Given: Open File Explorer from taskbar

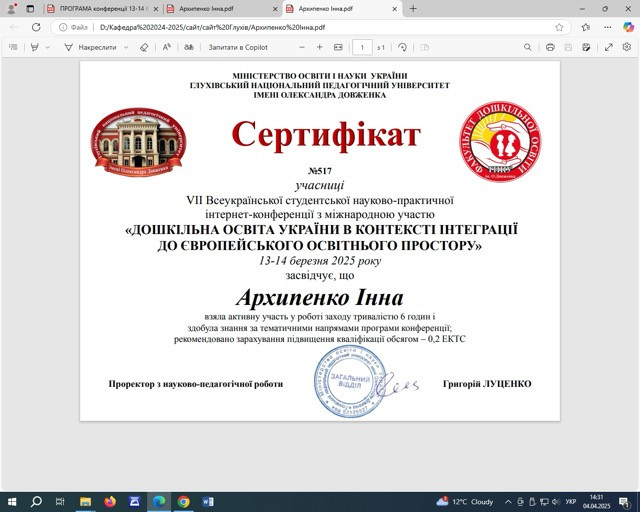Looking at the screenshot, I should [85, 502].
